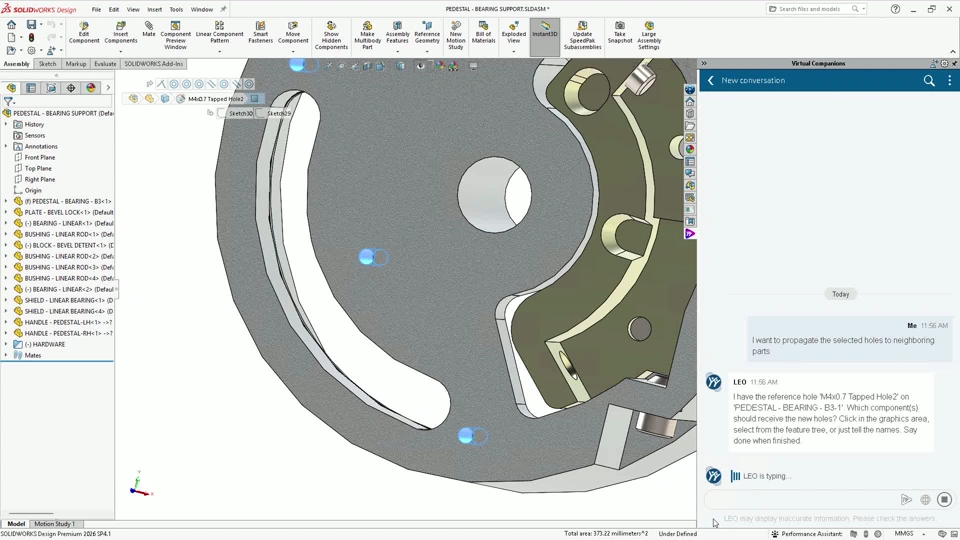Image resolution: width=960 pixels, height=540 pixels.
Task: Open the Component Preview Window
Action: tap(175, 36)
